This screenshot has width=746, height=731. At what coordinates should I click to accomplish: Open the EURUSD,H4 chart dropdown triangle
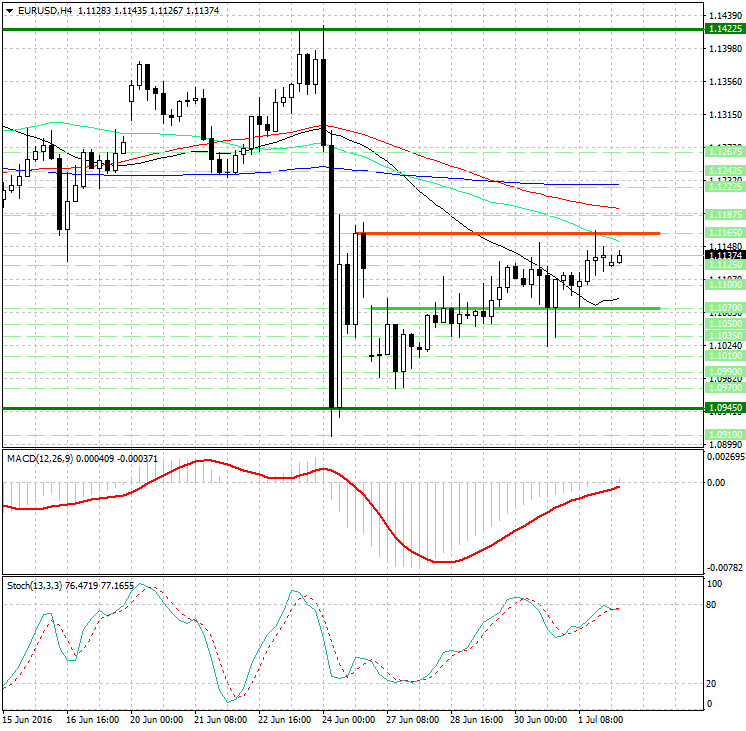click(10, 10)
